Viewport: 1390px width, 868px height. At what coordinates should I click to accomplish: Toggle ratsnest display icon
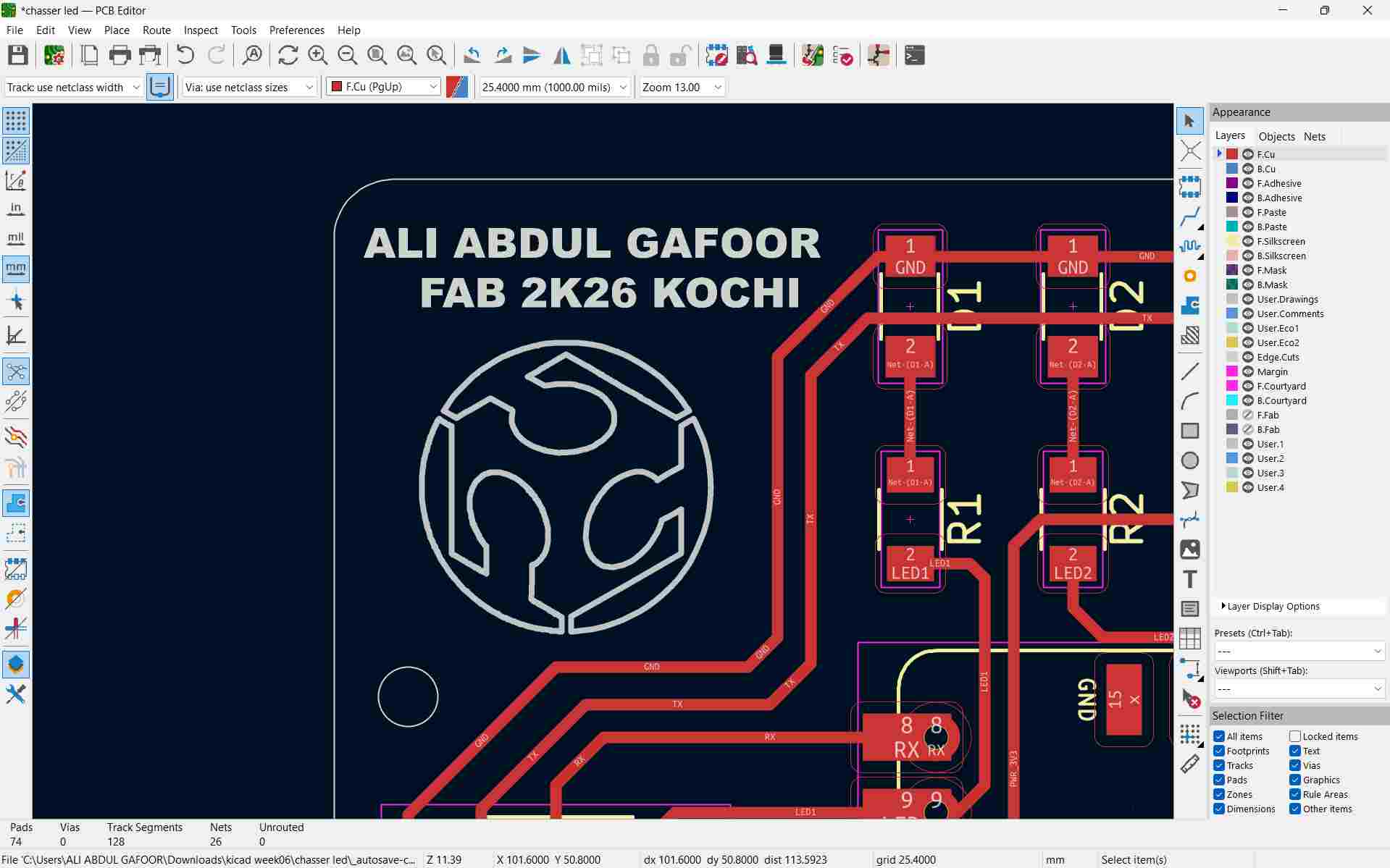pyautogui.click(x=16, y=372)
